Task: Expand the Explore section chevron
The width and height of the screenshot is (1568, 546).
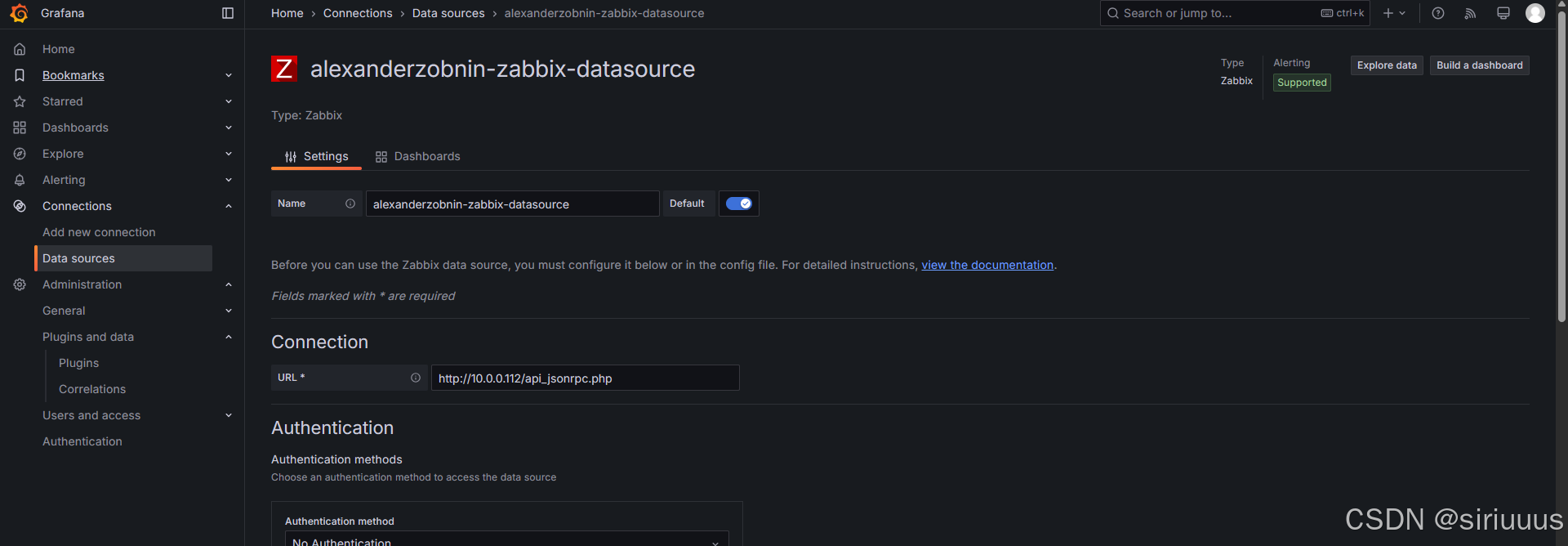Action: pos(229,154)
